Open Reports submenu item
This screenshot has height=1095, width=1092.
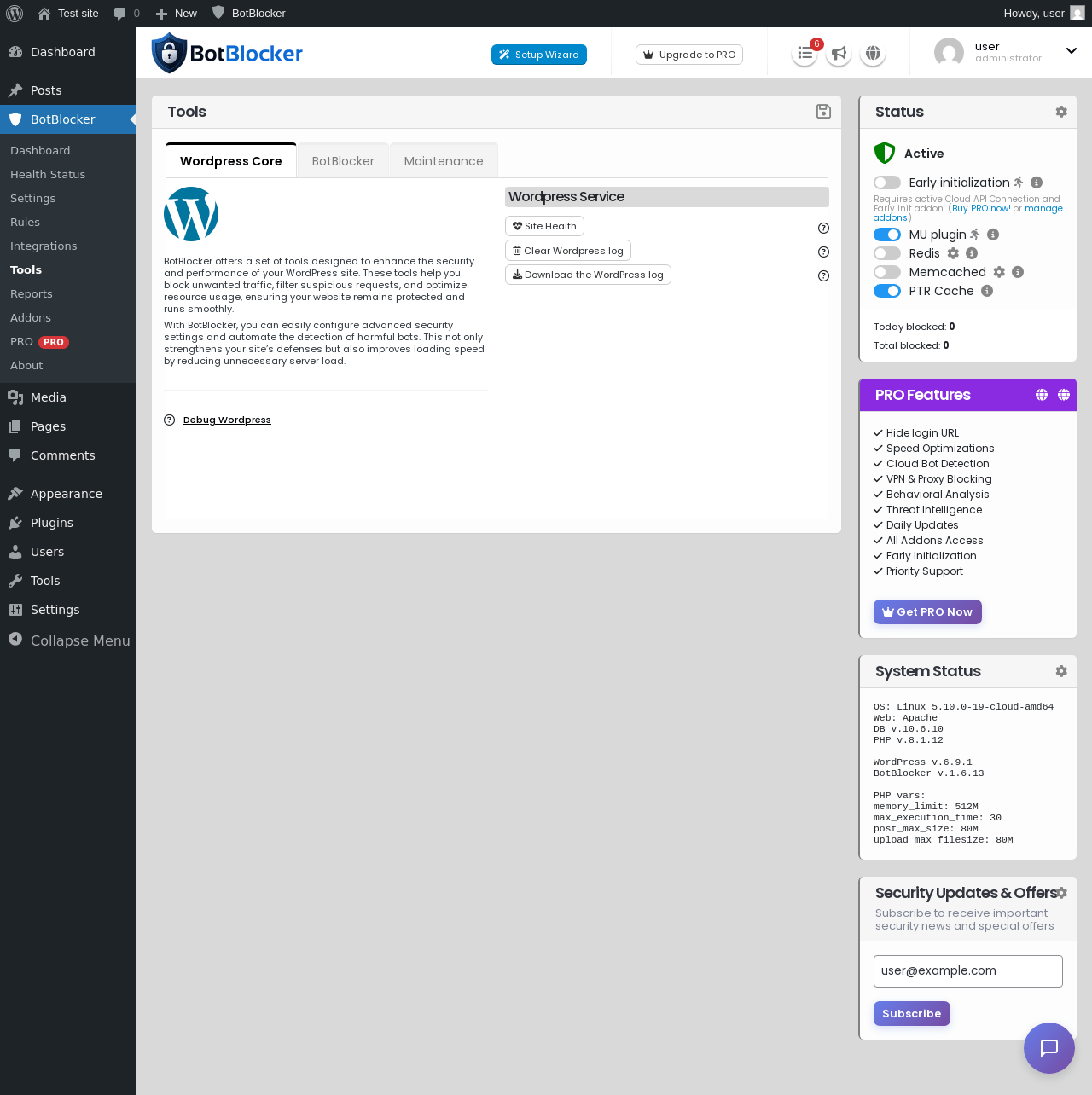[x=32, y=293]
